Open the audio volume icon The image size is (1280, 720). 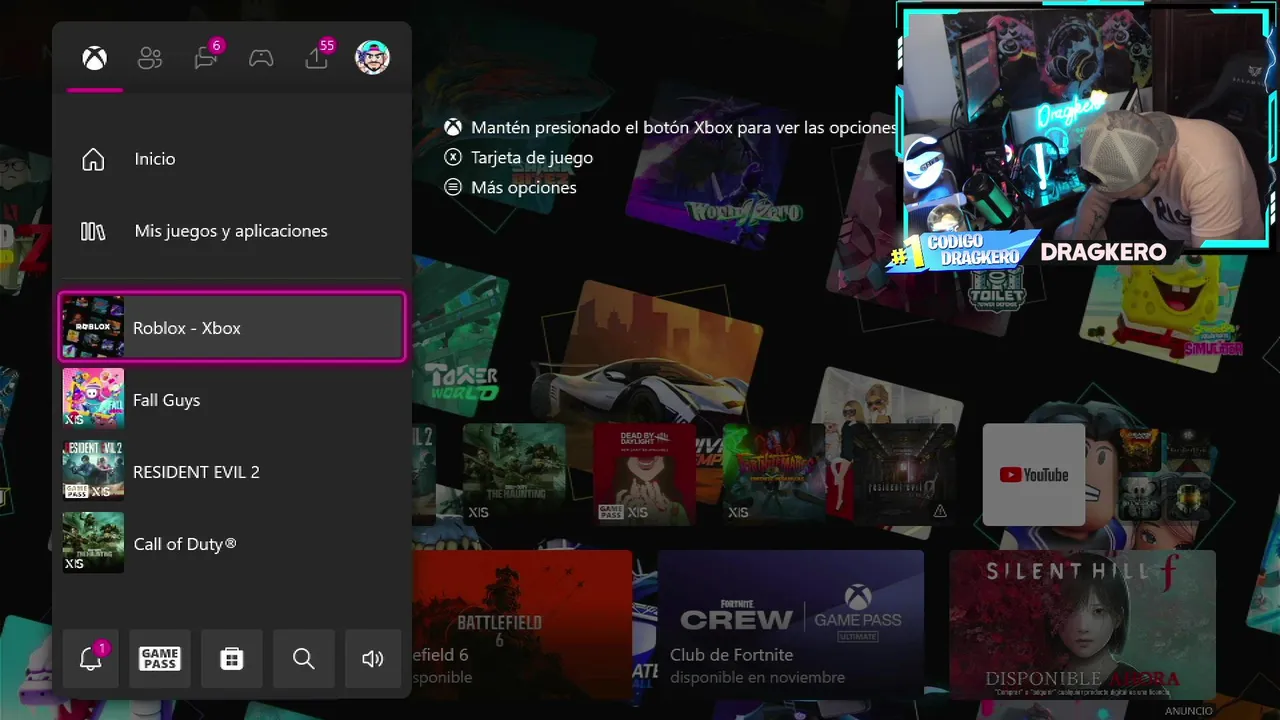pyautogui.click(x=373, y=658)
